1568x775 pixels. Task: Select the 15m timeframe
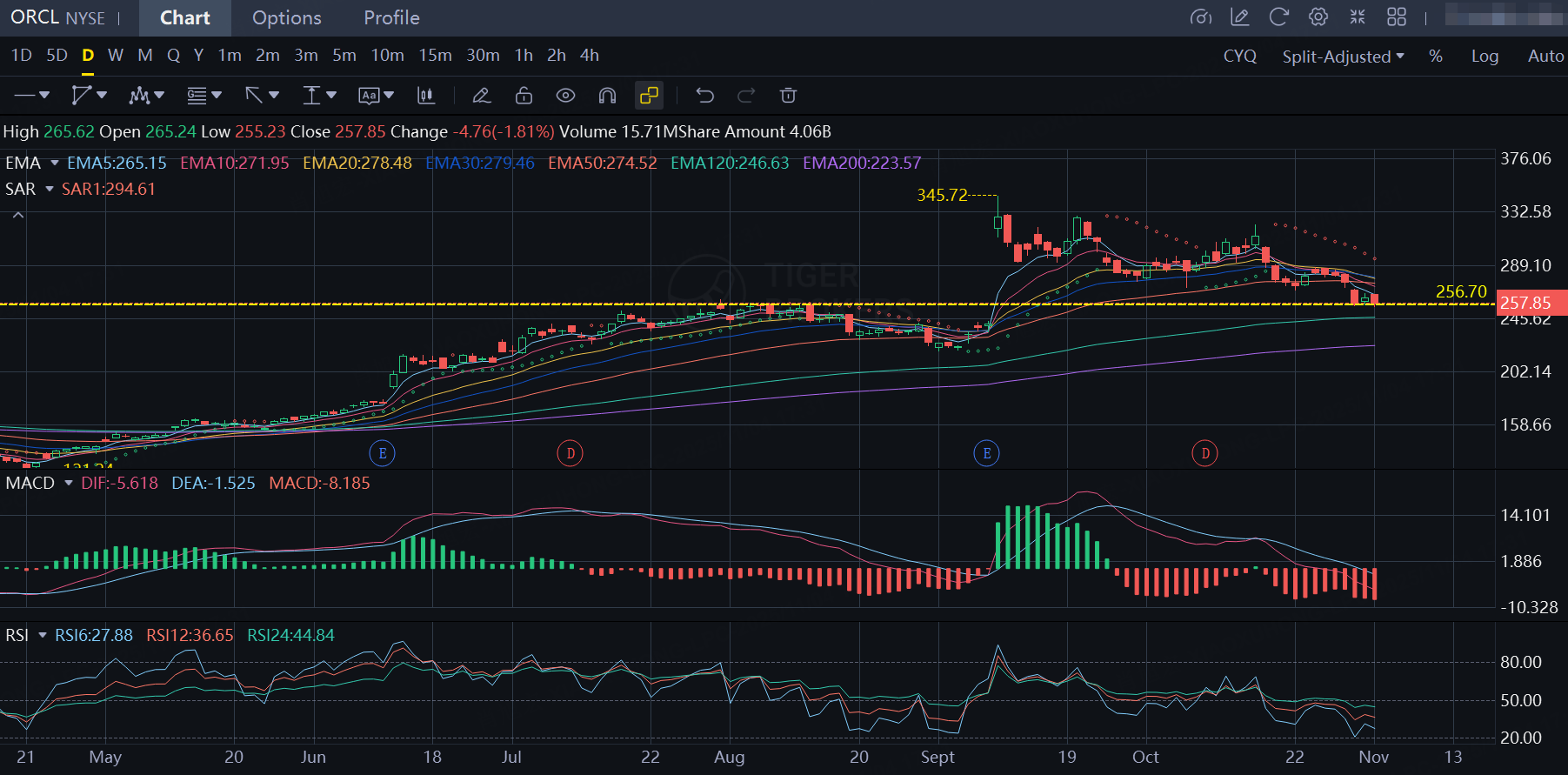point(435,56)
